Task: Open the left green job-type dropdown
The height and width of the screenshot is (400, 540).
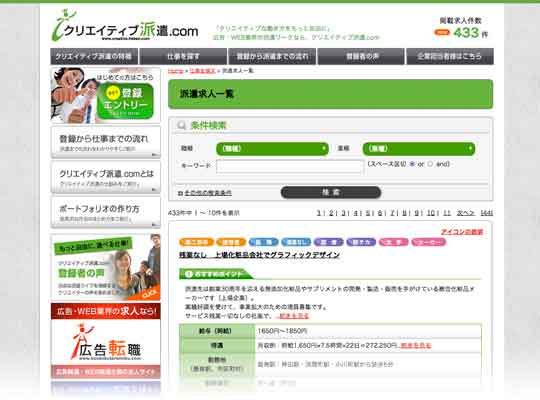Action: click(272, 149)
